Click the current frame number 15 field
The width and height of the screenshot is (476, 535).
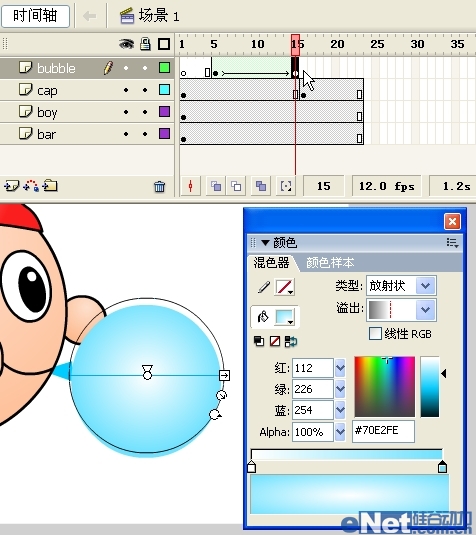coord(323,186)
